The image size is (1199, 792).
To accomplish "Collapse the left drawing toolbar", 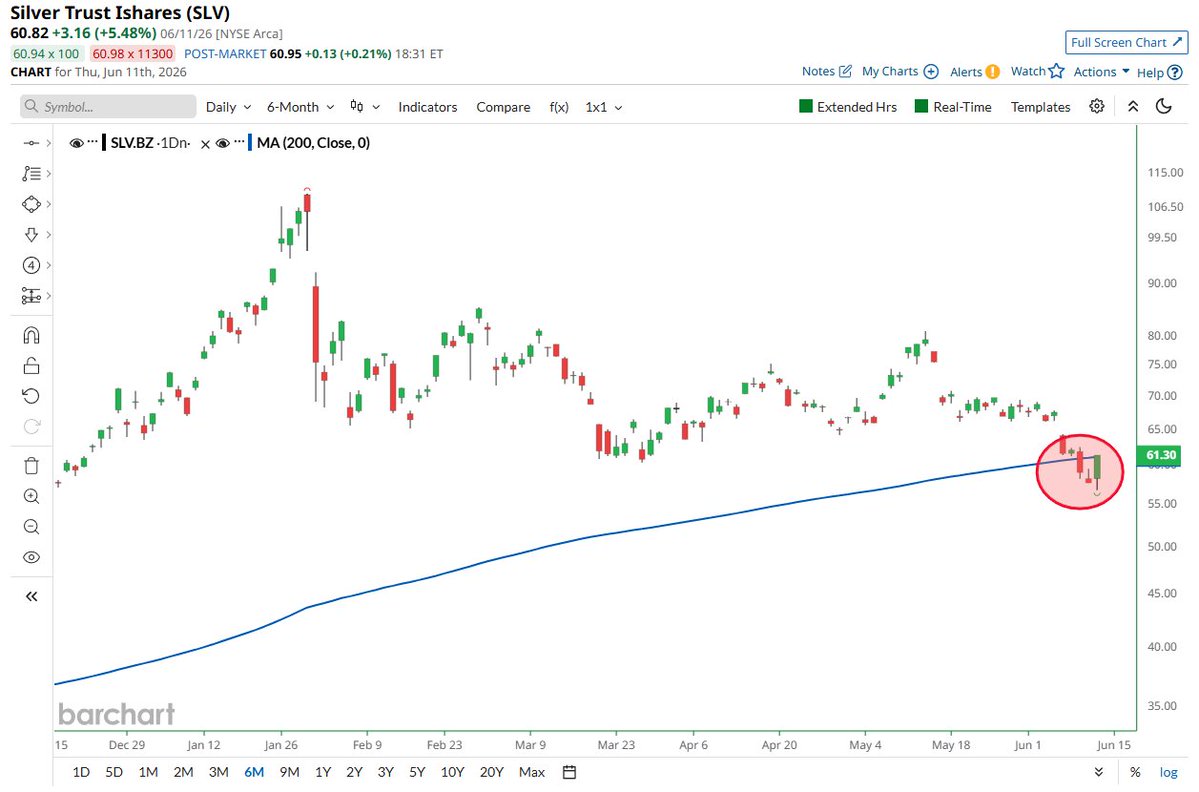I will 31,596.
